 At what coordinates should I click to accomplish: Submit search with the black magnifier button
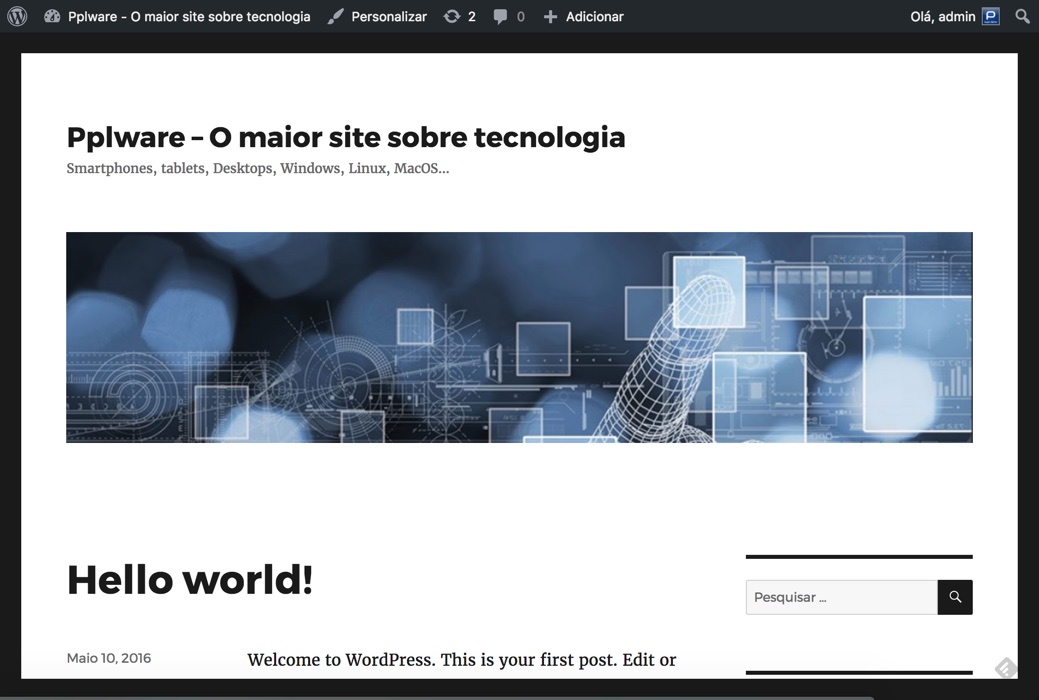(x=955, y=597)
